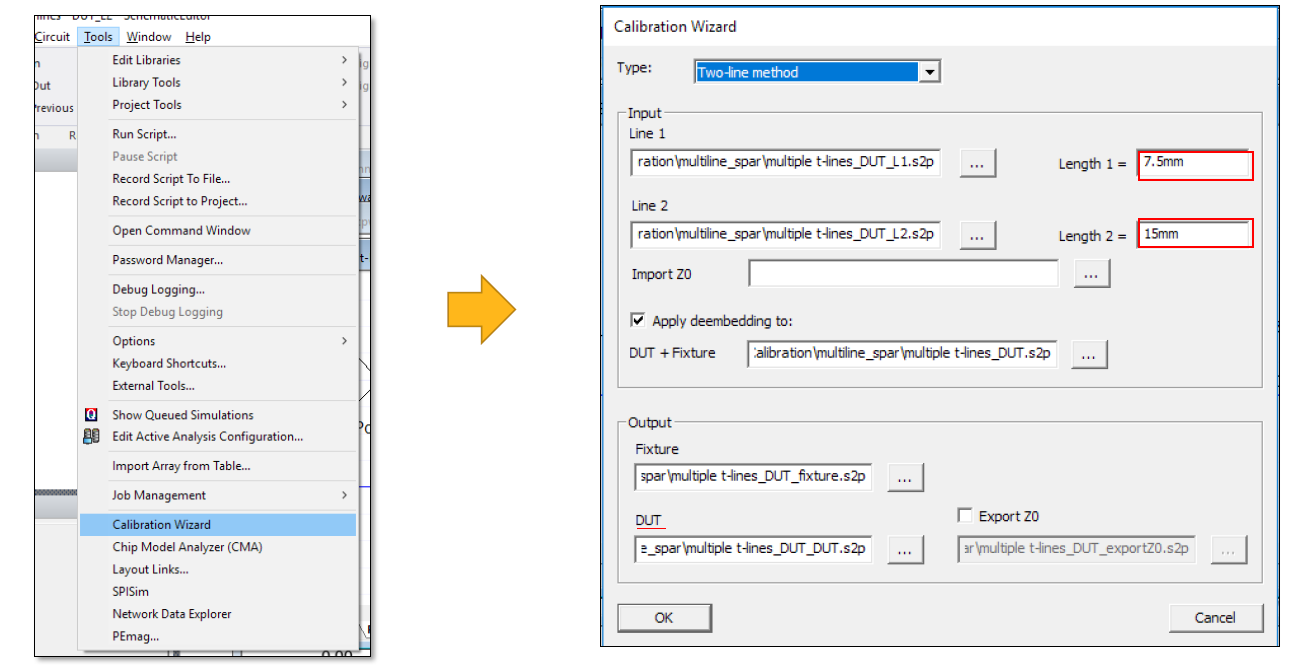Choose Network Data Explorer menu entry
The width and height of the screenshot is (1303, 665).
point(172,614)
